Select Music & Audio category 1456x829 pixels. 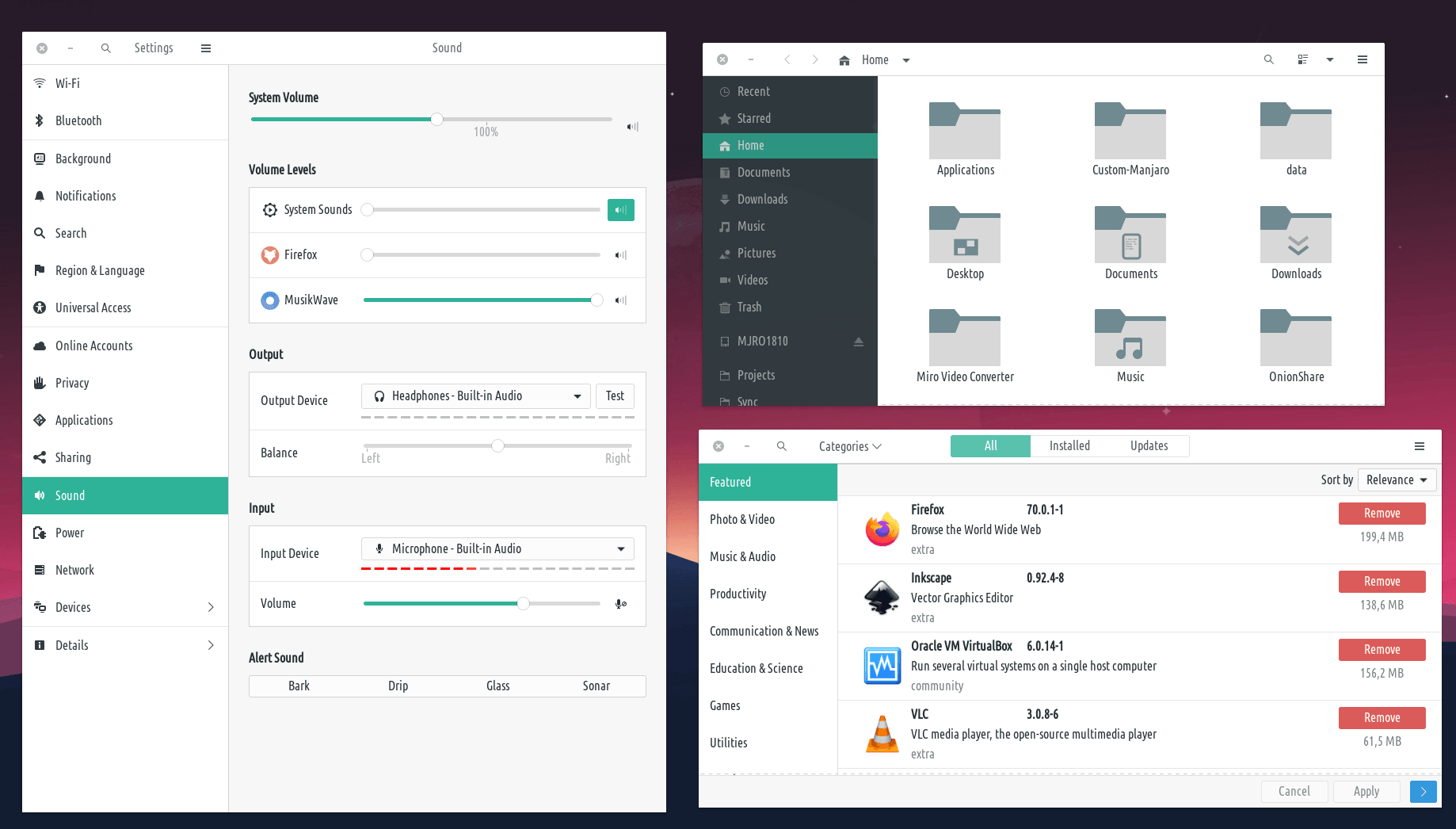742,556
